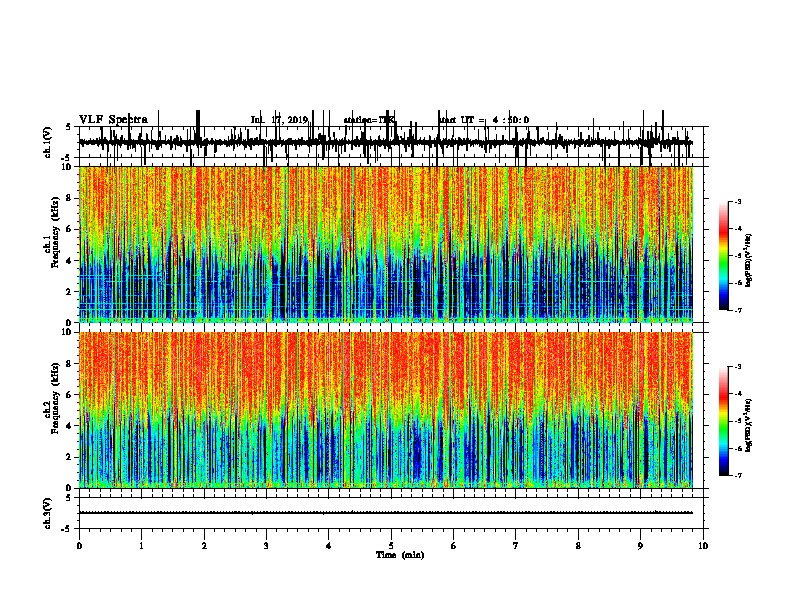Screen dimensions: 792x612
Task: Click the "5" tick on the time axis
Action: (x=391, y=546)
